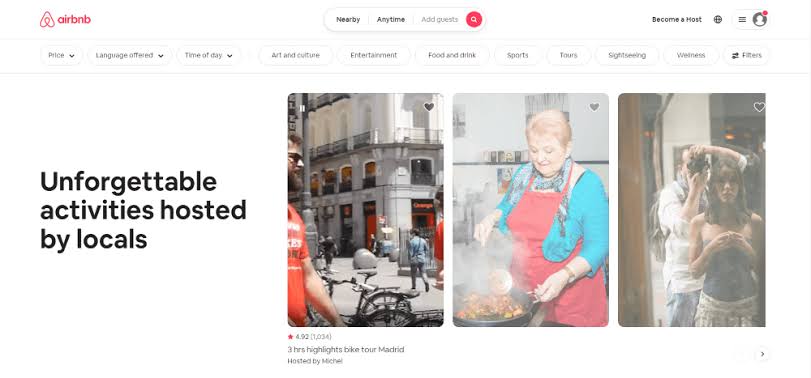Click the Unforgettable activities hosted by locals heading
The height and width of the screenshot is (378, 811).
pos(143,210)
